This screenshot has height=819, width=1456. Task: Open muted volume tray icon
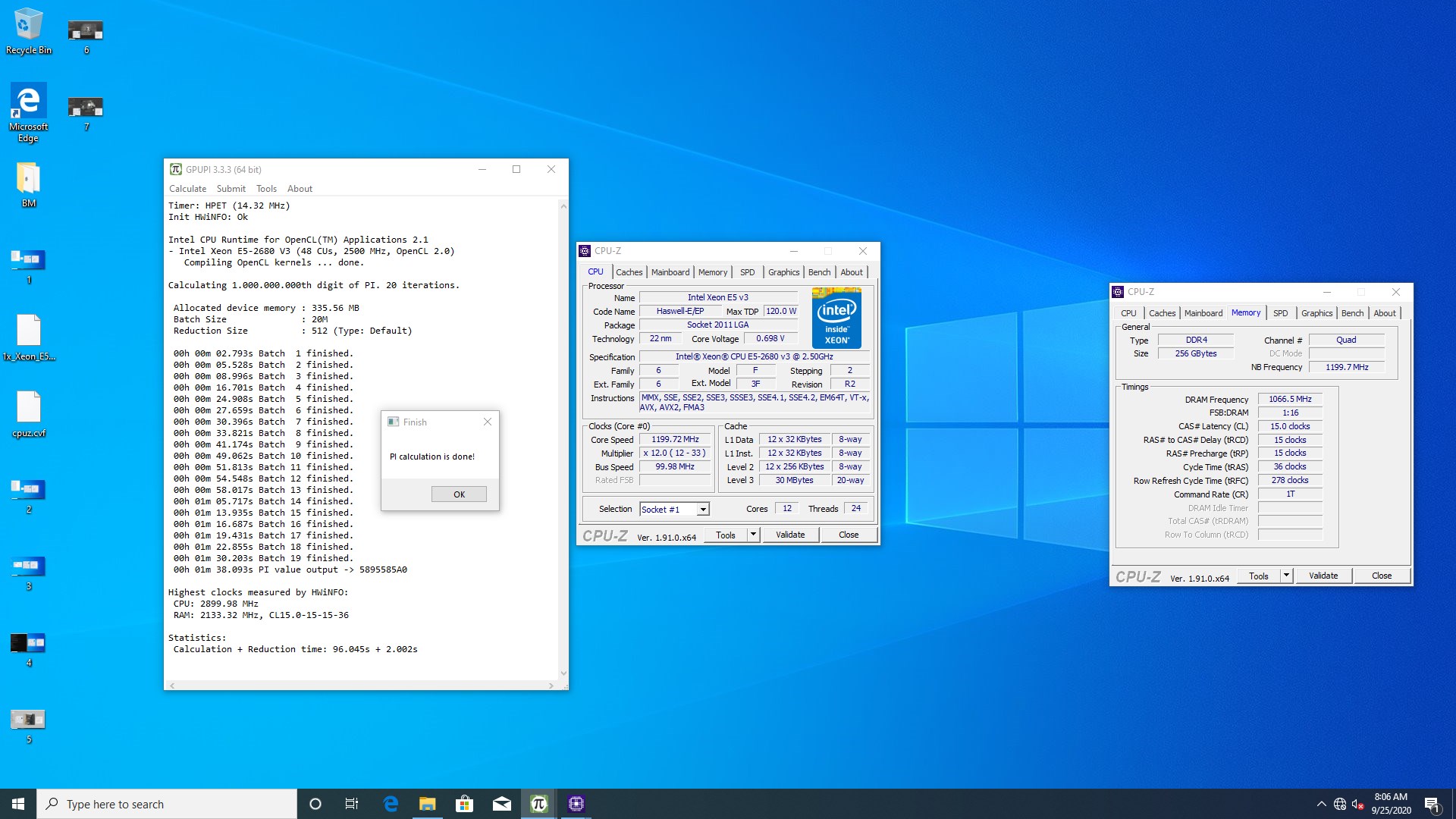(x=1358, y=804)
